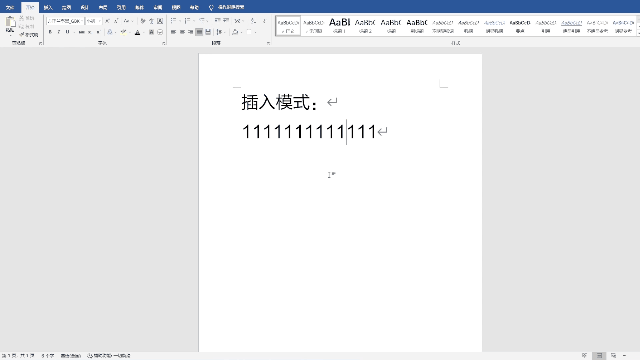Click the word count in status bar
The height and width of the screenshot is (360, 640).
click(48, 356)
